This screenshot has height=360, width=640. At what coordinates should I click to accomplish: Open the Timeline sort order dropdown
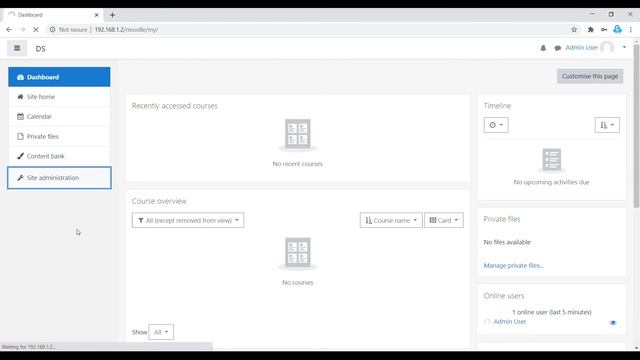click(607, 125)
